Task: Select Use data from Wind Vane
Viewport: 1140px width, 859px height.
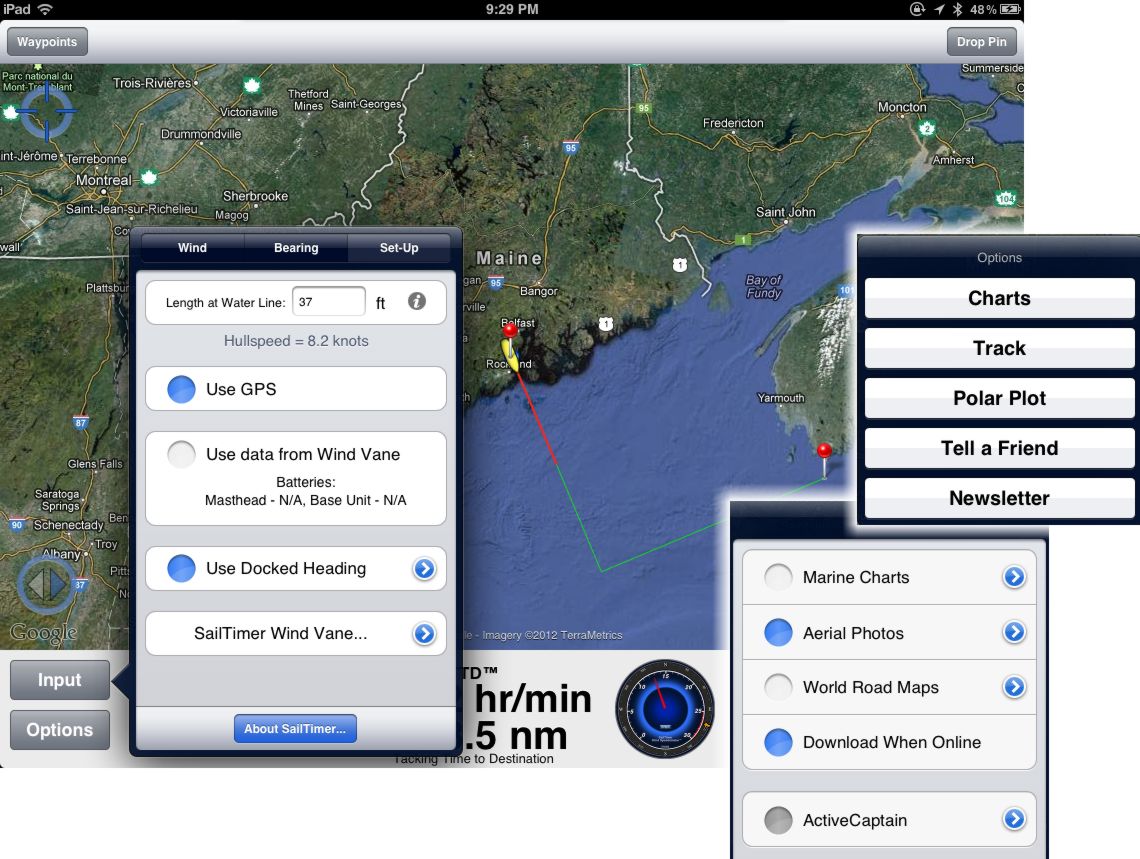Action: pyautogui.click(x=181, y=454)
